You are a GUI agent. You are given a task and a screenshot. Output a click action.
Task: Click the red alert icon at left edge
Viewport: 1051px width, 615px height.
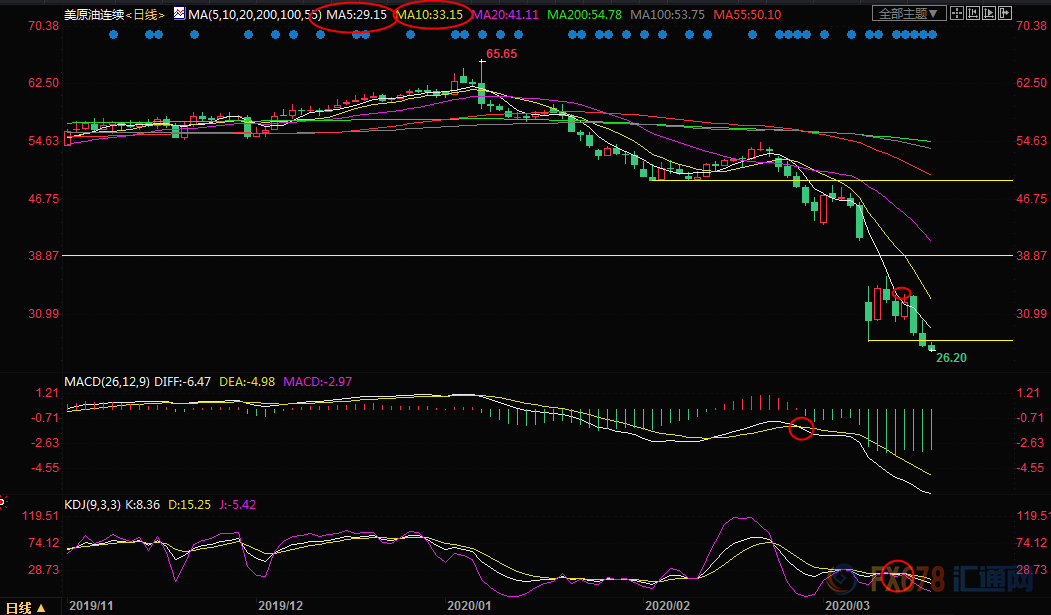pyautogui.click(x=3, y=500)
